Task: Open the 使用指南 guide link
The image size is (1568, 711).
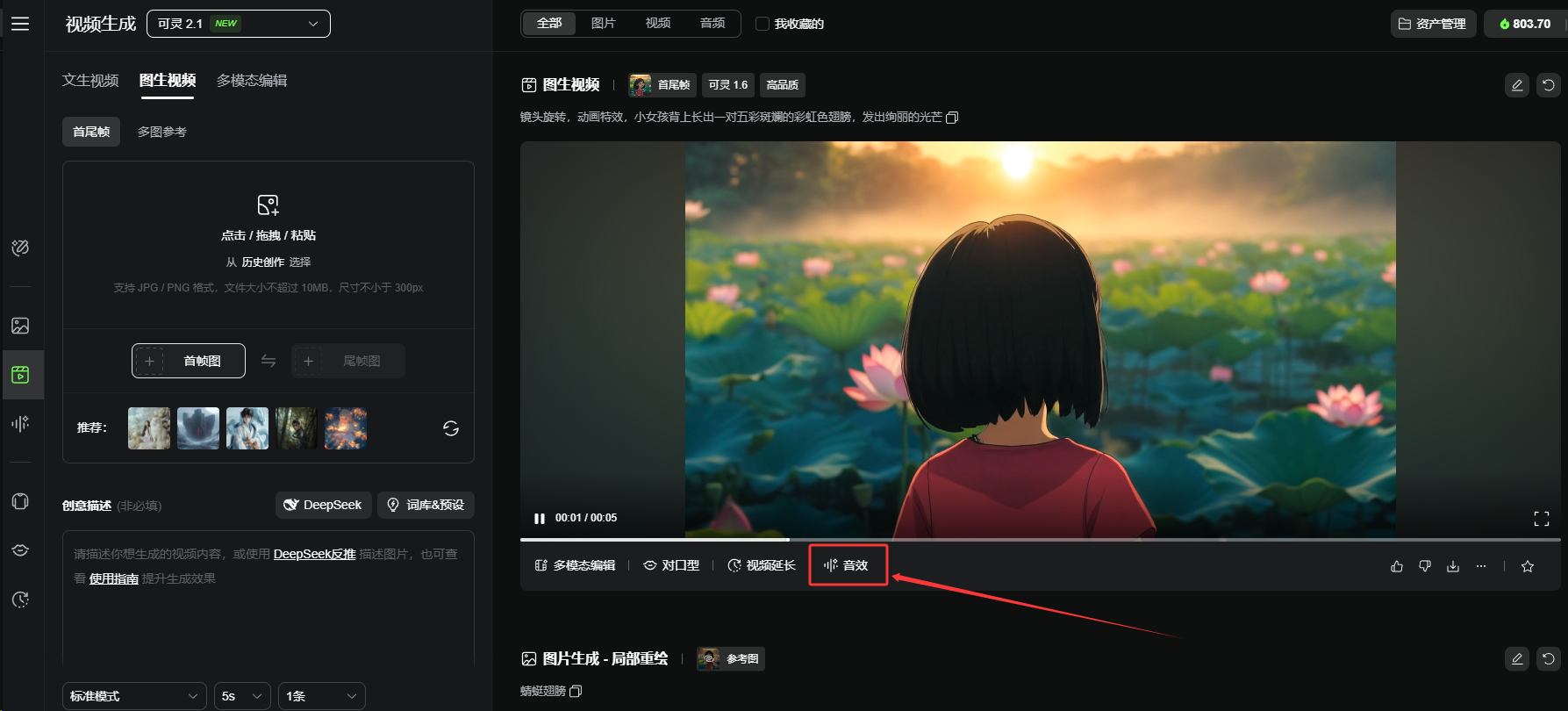Action: click(114, 578)
